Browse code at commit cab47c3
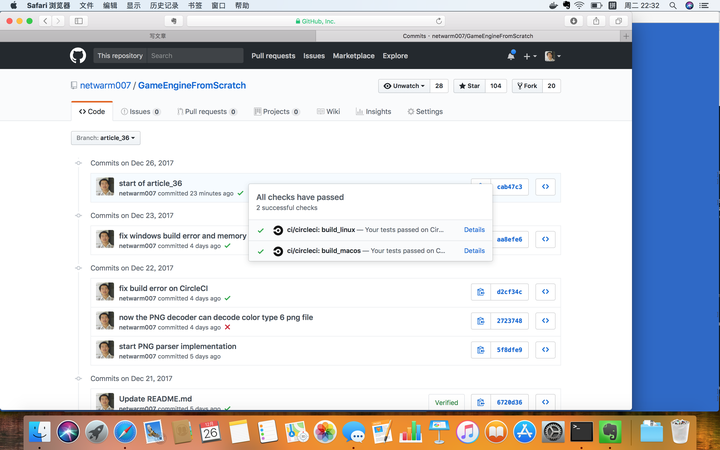This screenshot has height=450, width=720. tap(546, 187)
